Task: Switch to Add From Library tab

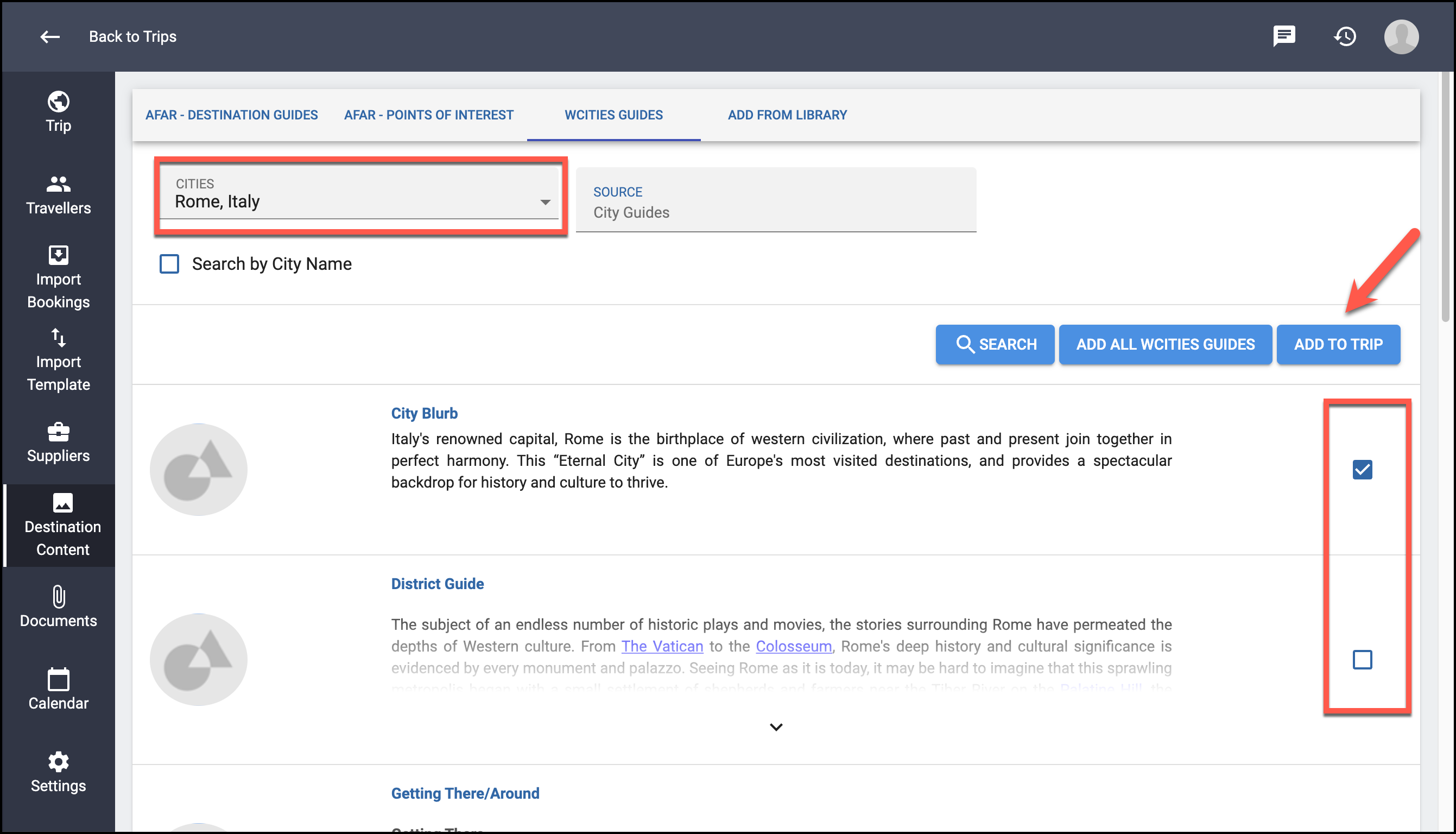Action: (x=787, y=115)
